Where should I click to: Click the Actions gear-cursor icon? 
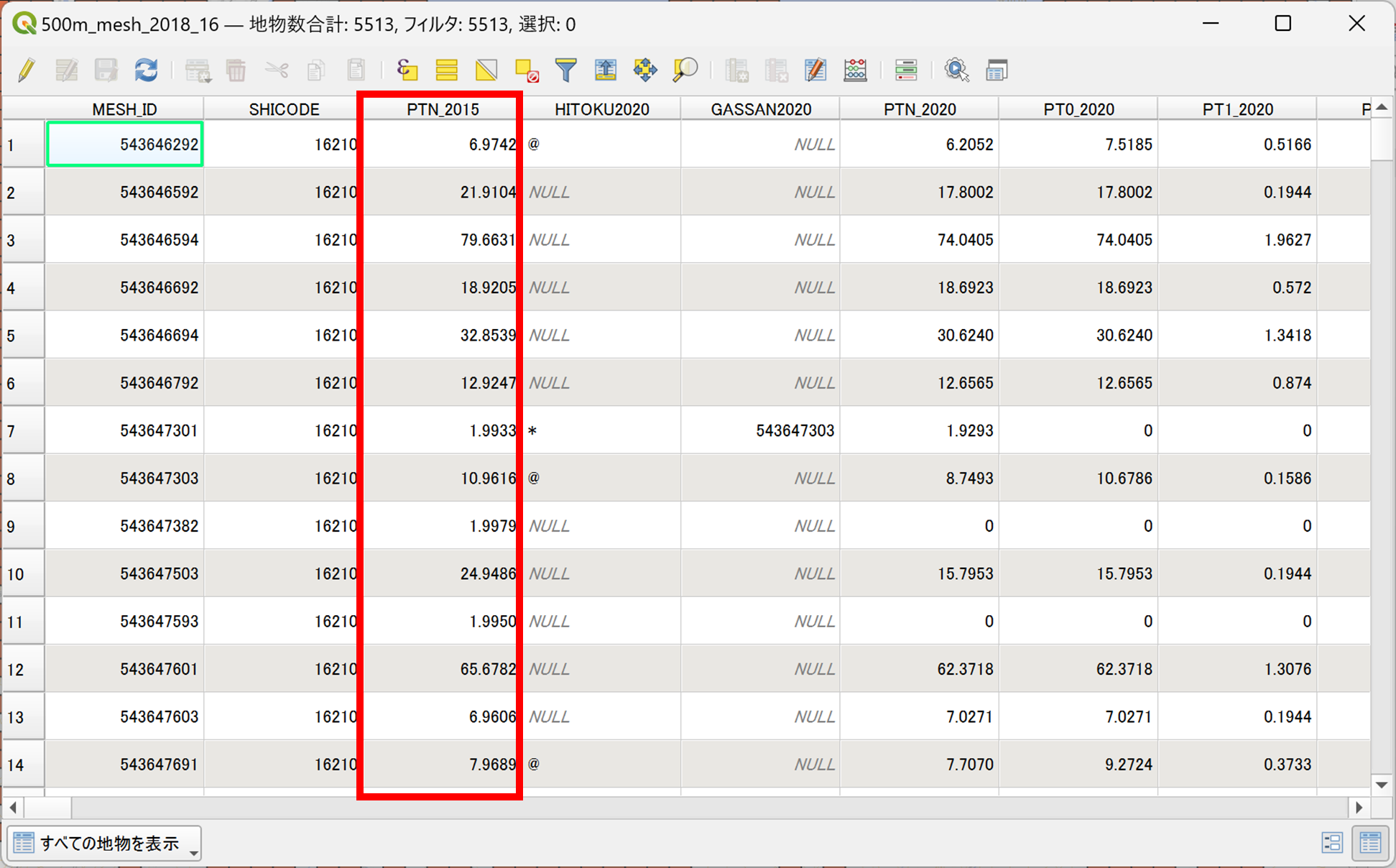coord(956,70)
